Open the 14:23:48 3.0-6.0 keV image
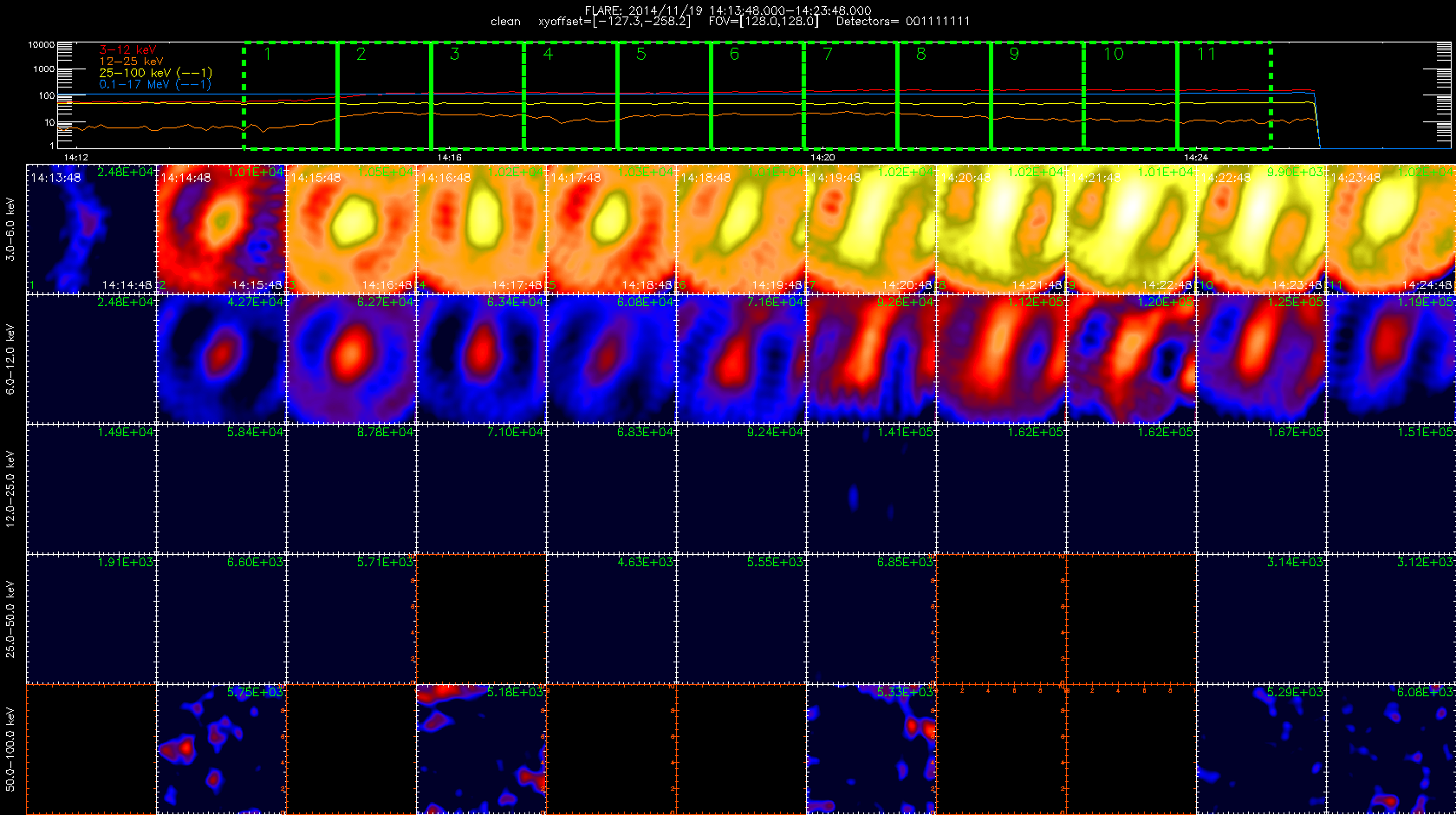The width and height of the screenshot is (1456, 815). click(x=1391, y=229)
